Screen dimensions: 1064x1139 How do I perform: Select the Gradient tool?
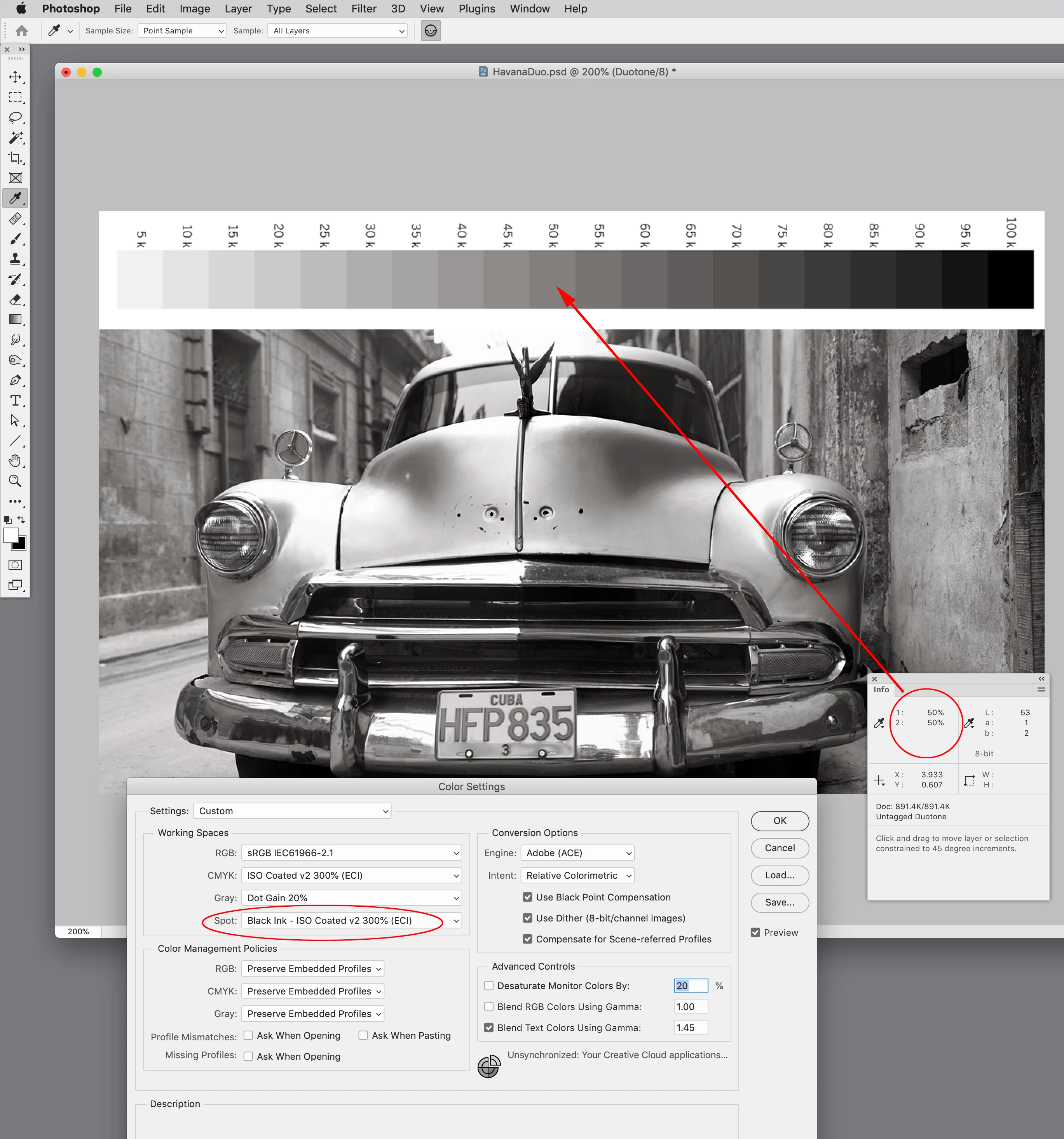click(15, 320)
